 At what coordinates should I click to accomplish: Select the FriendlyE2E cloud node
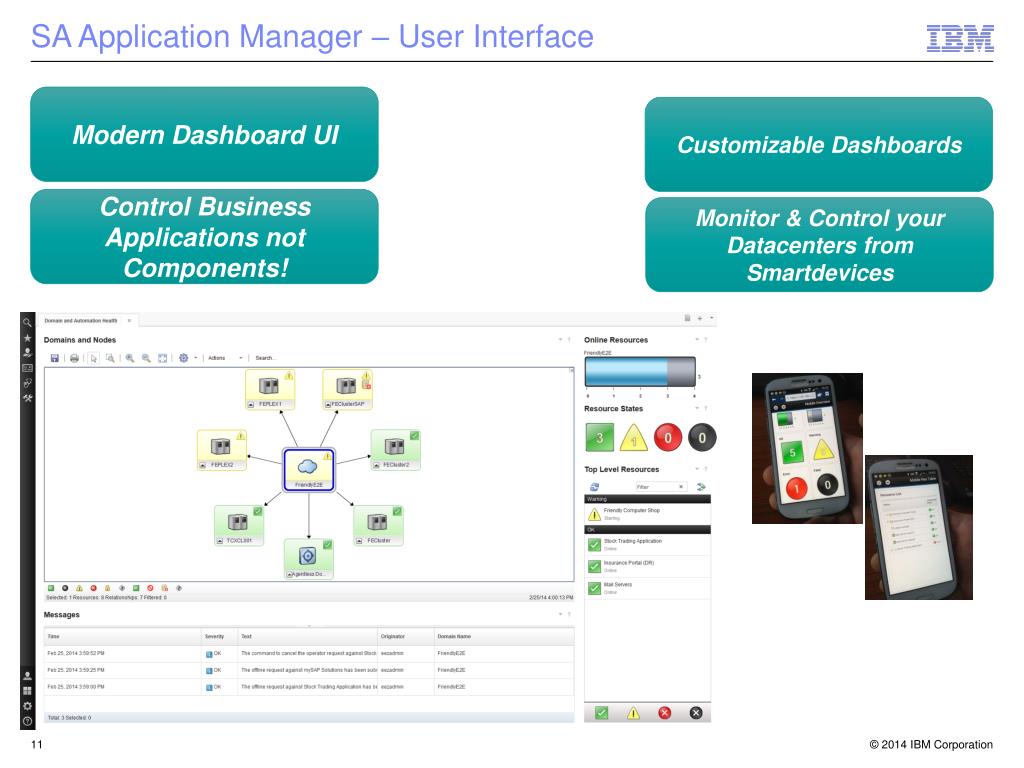[x=308, y=466]
